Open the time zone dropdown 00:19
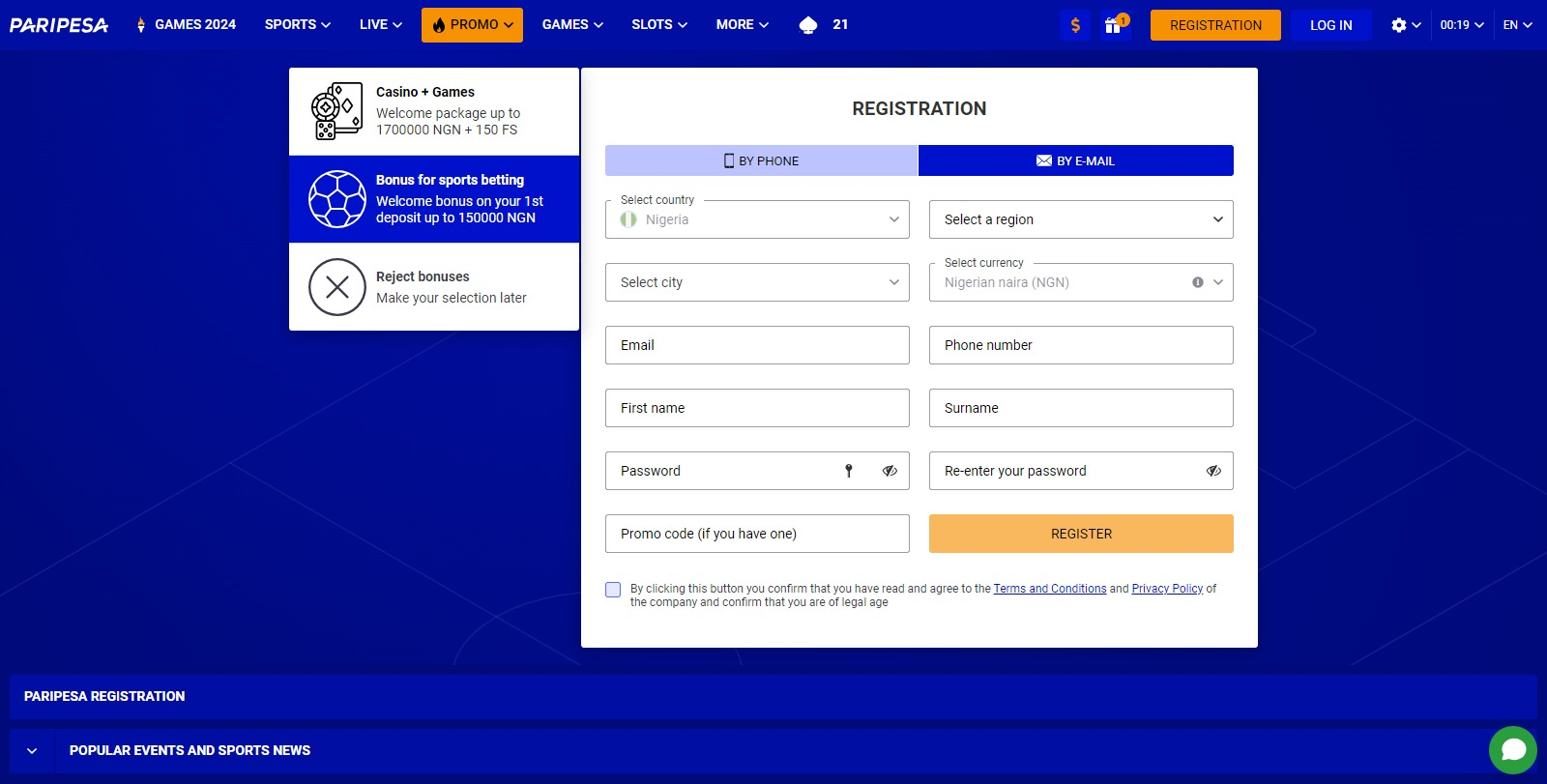This screenshot has width=1547, height=784. tap(1462, 25)
